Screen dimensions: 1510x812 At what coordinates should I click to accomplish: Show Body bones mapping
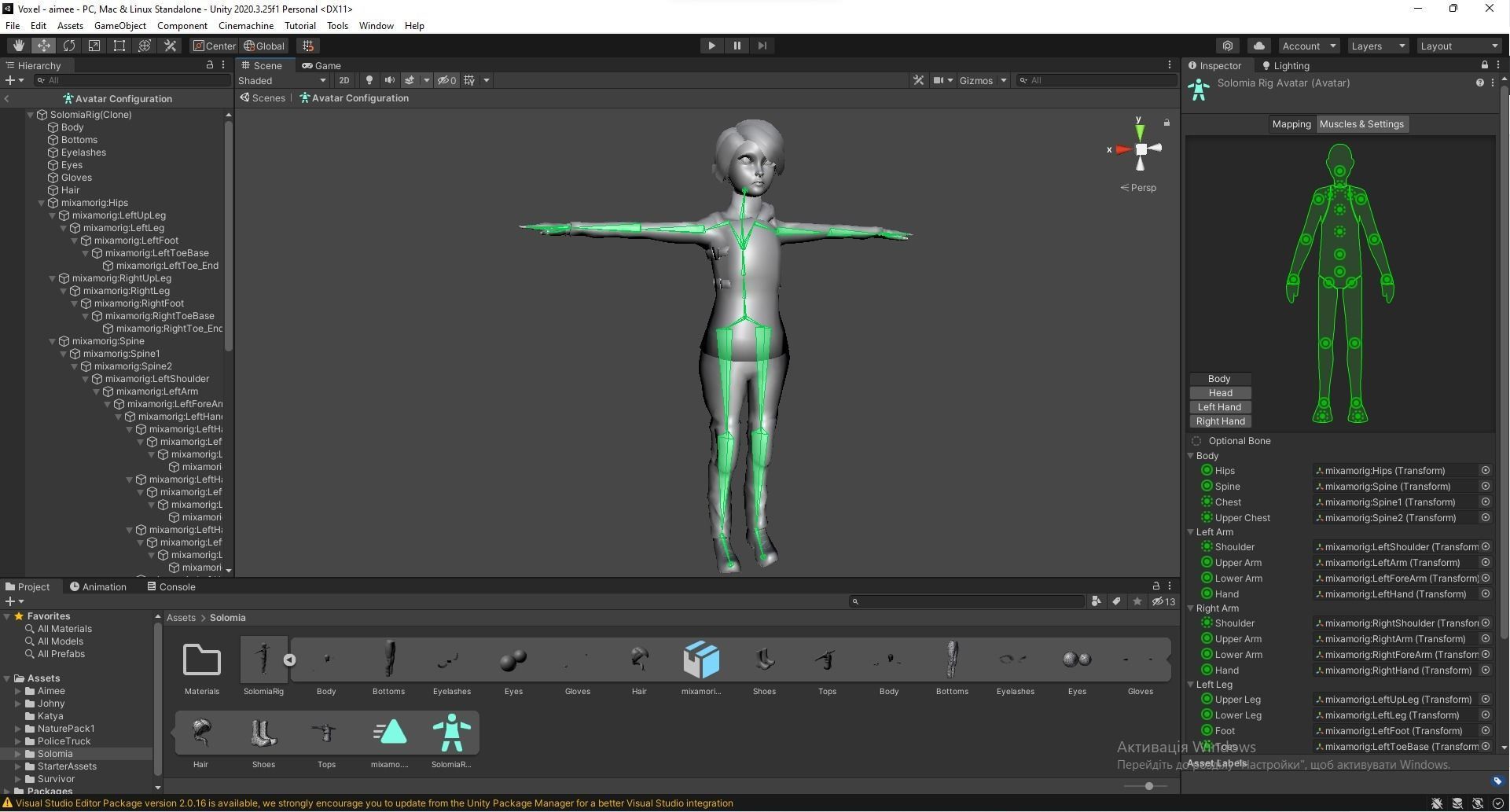point(1220,379)
